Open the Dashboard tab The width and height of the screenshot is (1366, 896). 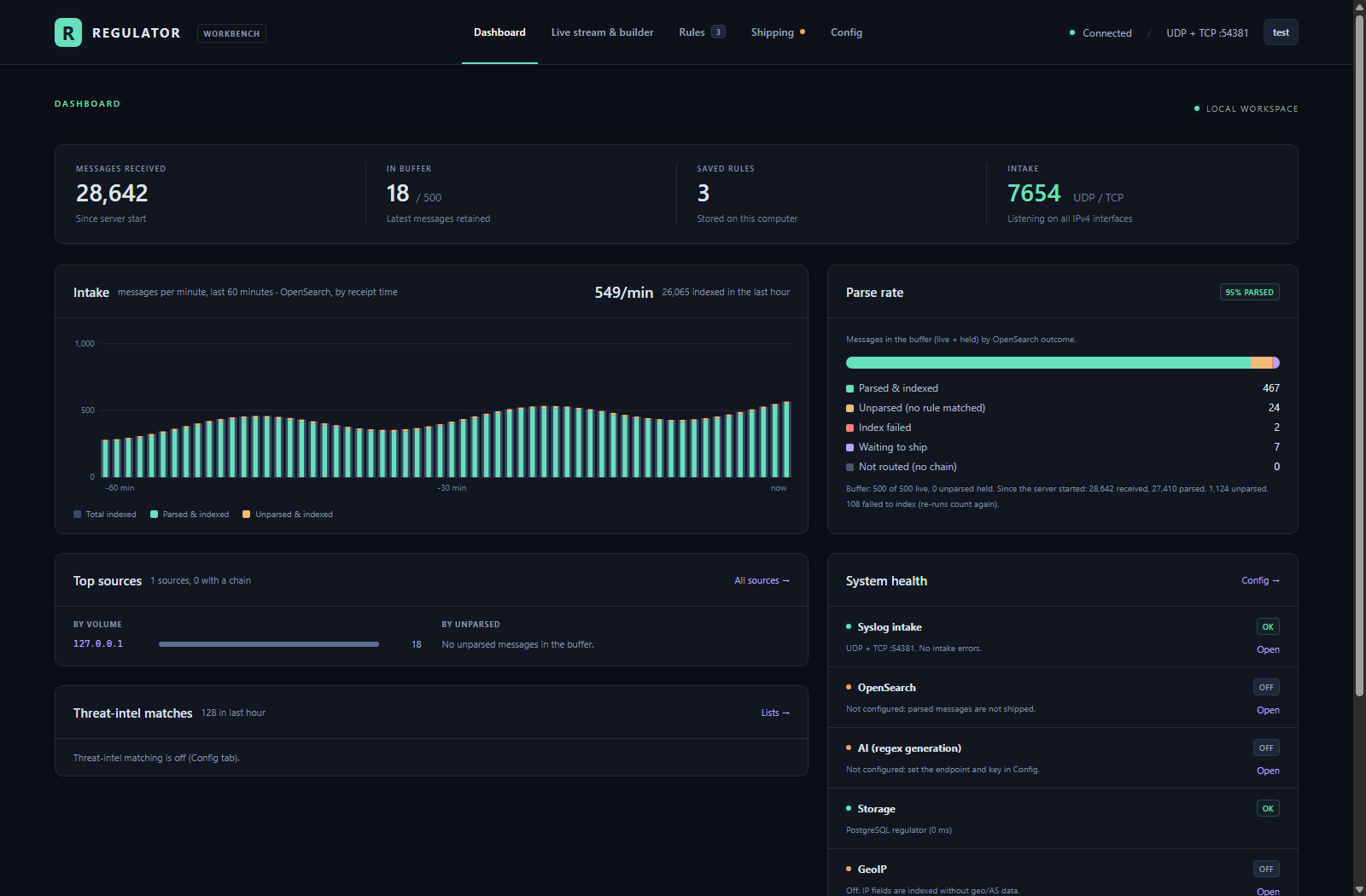[x=499, y=32]
